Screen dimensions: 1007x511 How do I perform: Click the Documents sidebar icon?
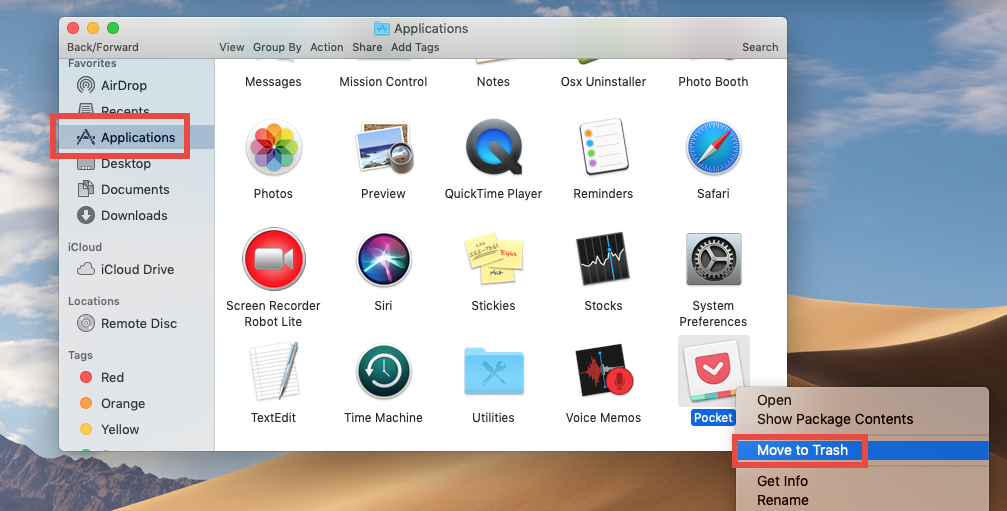point(85,189)
